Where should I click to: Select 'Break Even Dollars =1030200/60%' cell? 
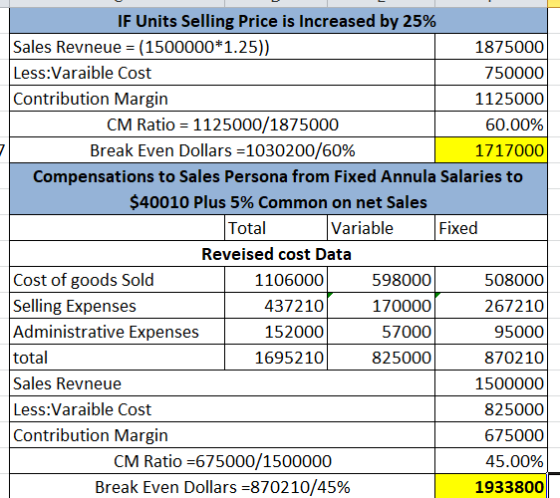[222, 150]
